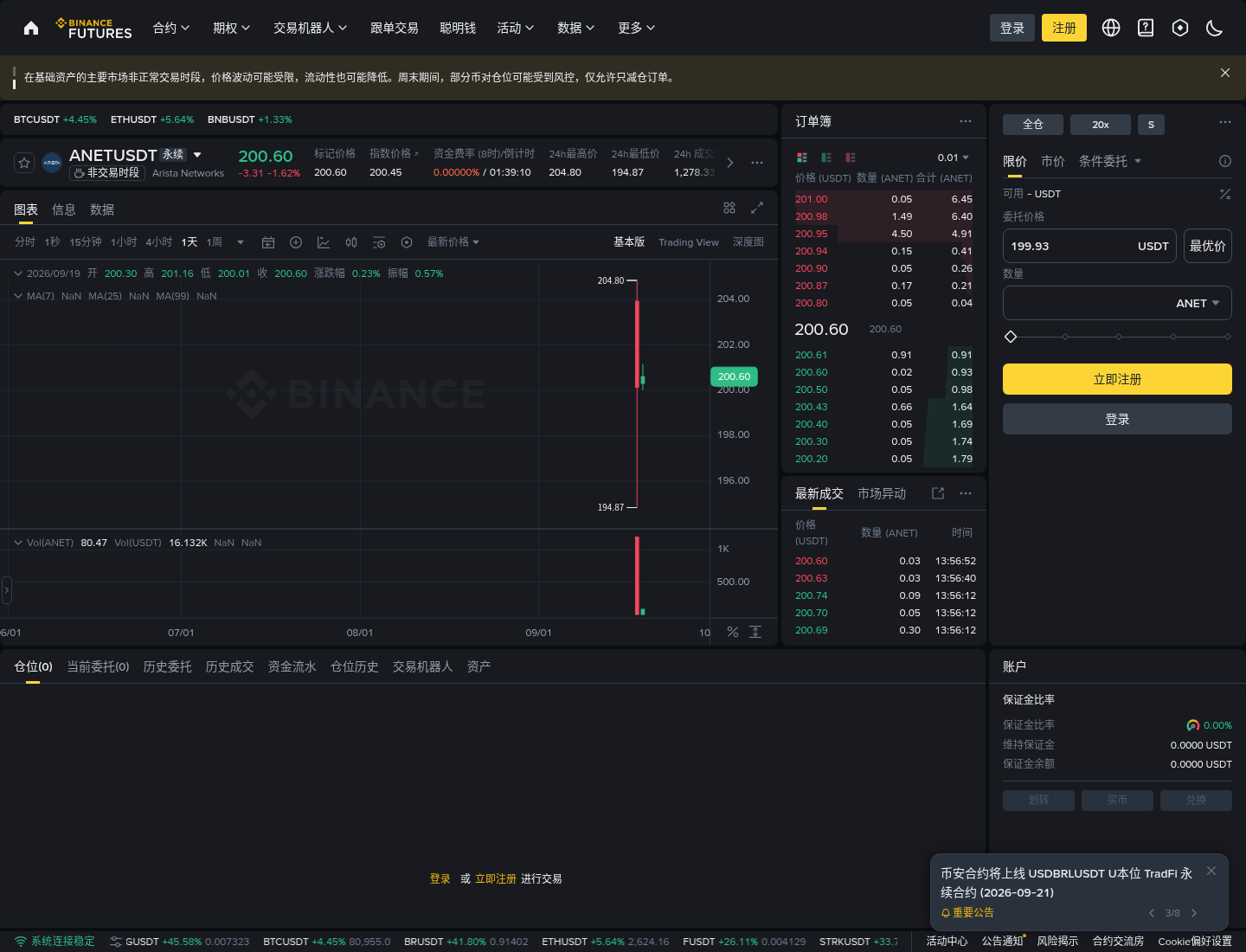
Task: Collapse the MA indicator row chevron
Action: point(18,296)
